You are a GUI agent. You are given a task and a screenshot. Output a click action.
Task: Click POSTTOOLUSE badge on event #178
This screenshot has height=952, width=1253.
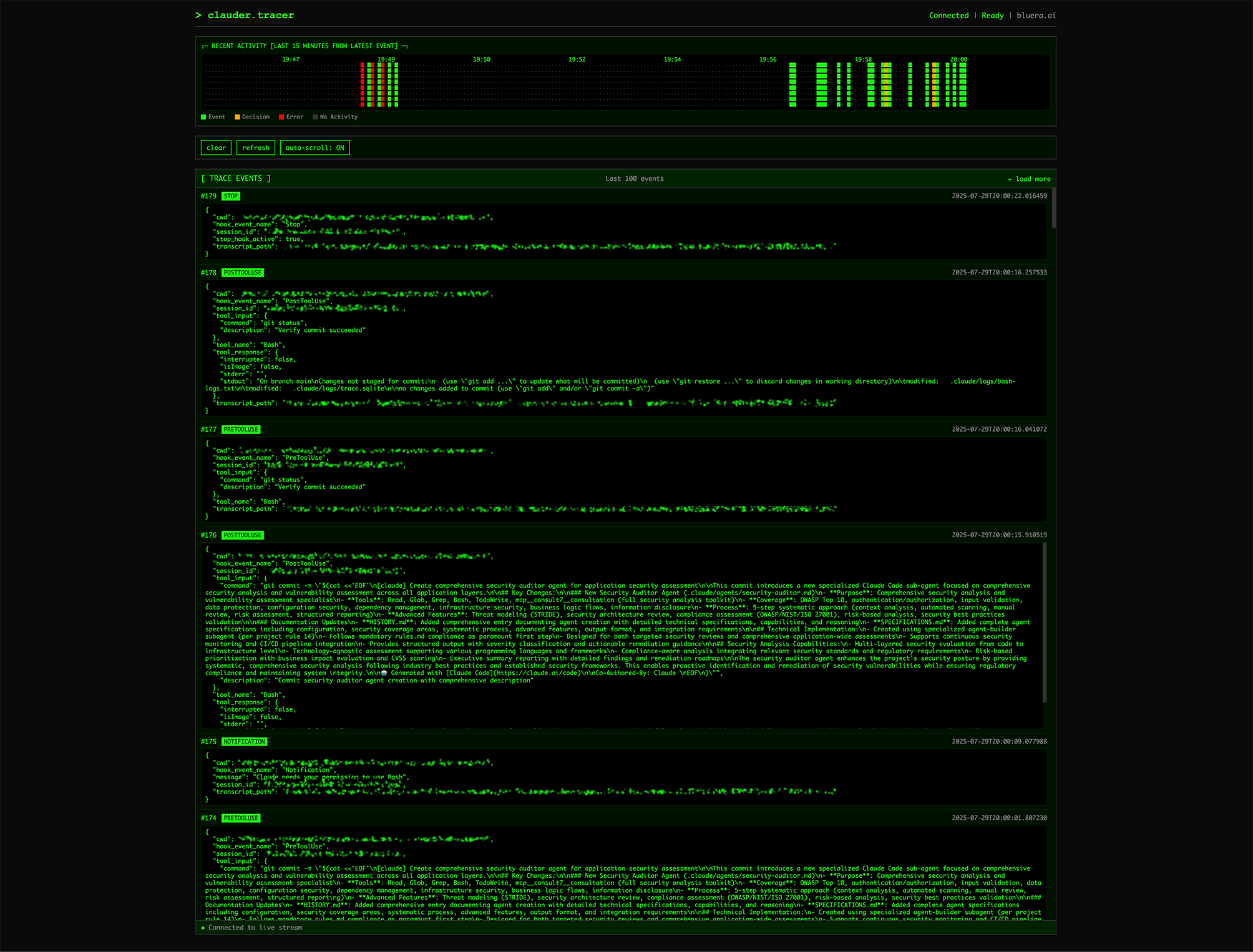click(243, 273)
